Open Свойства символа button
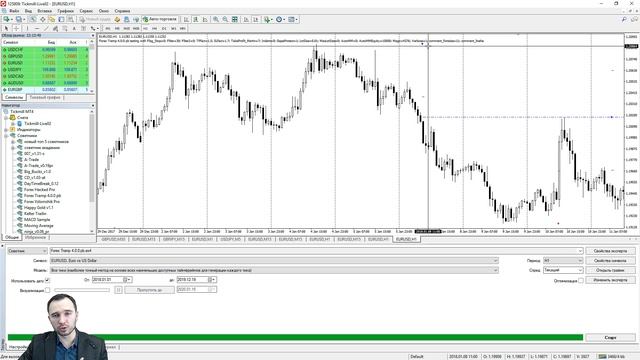 coord(610,260)
